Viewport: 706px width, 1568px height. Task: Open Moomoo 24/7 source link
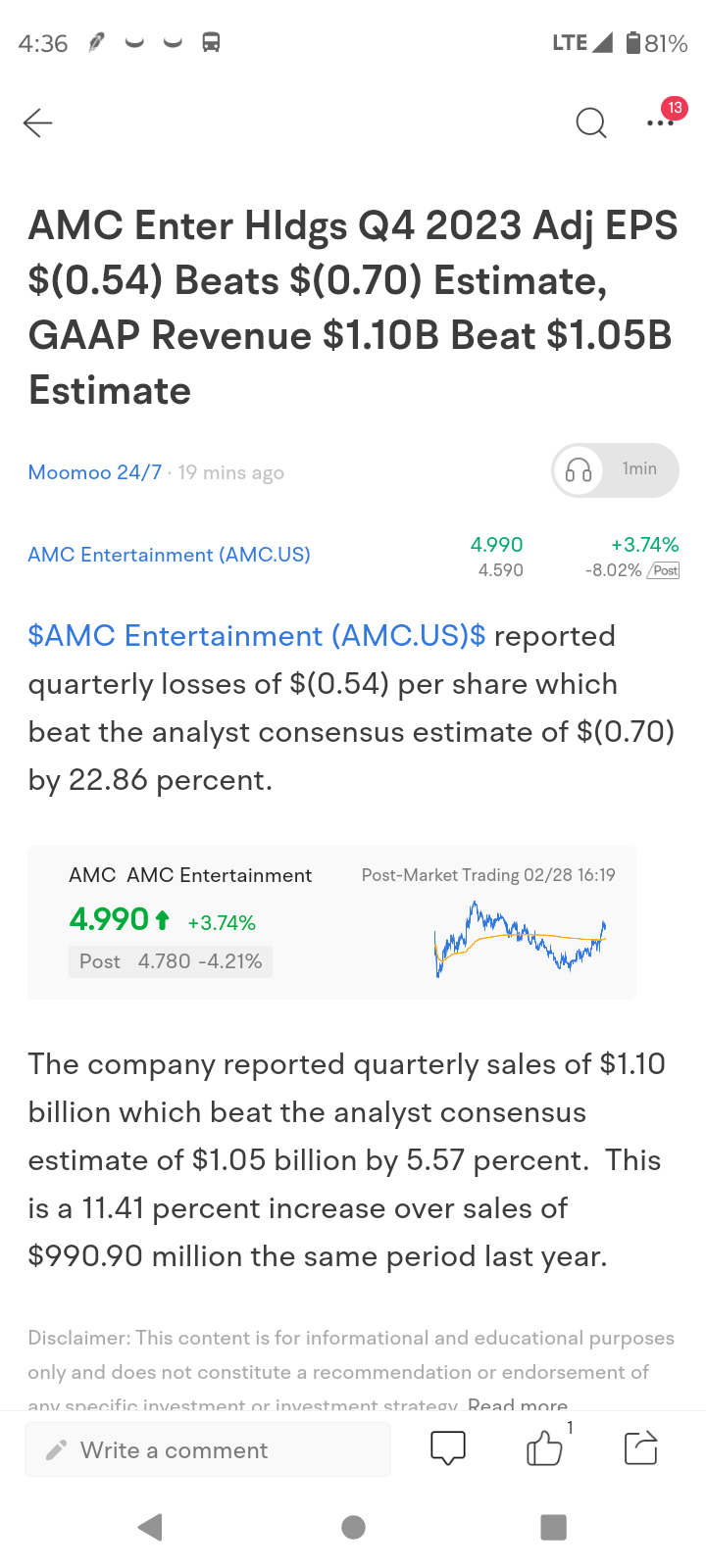(x=95, y=472)
